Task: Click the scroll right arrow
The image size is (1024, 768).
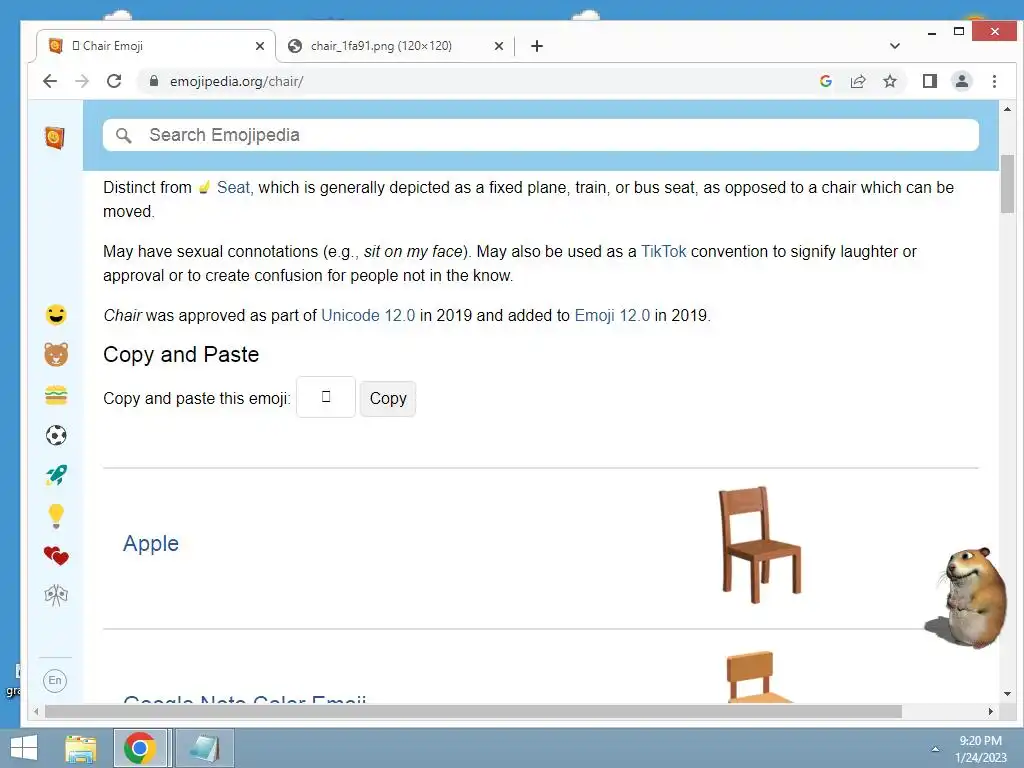Action: pyautogui.click(x=991, y=711)
